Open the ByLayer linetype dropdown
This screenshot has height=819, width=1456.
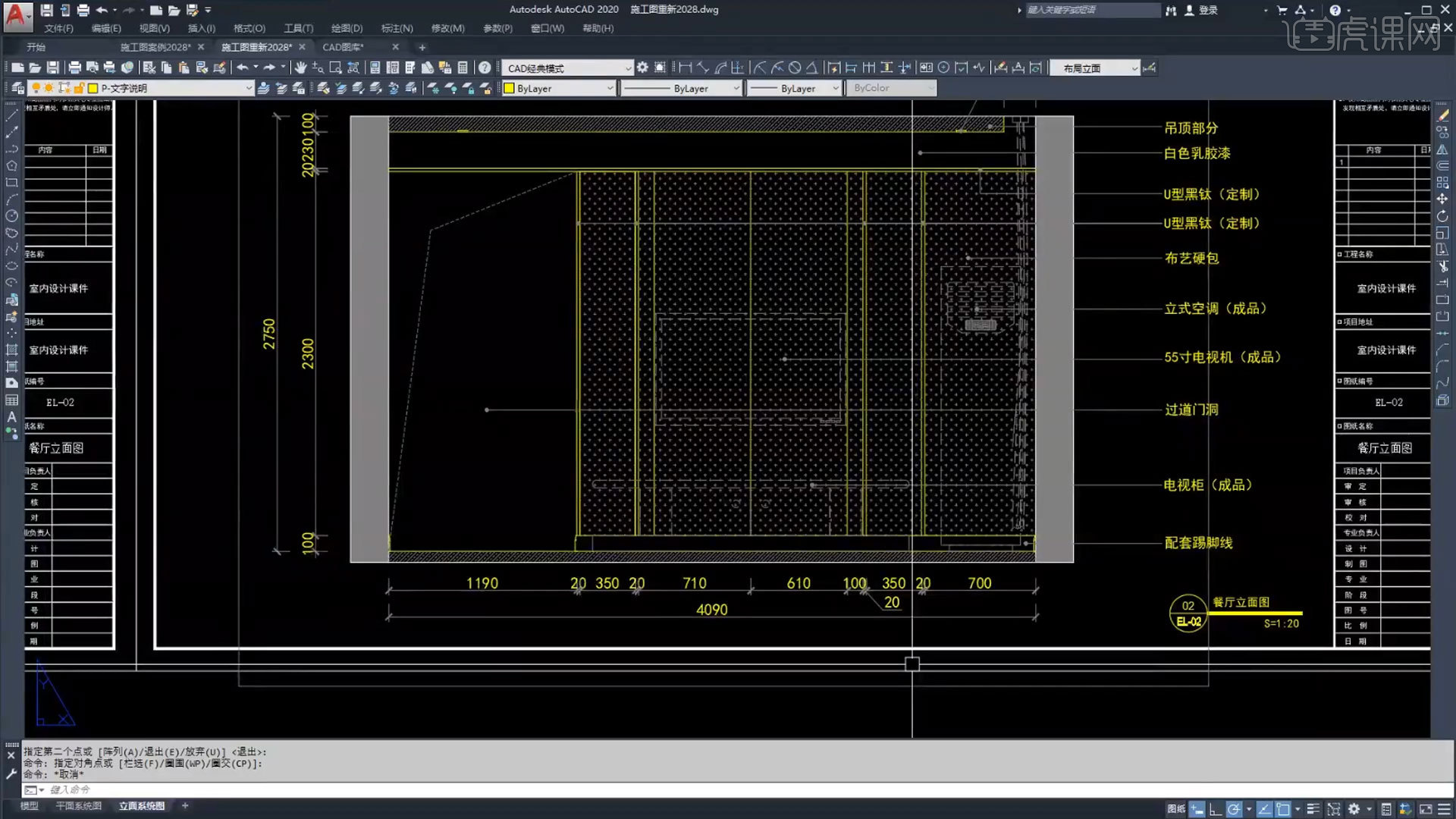tap(681, 88)
